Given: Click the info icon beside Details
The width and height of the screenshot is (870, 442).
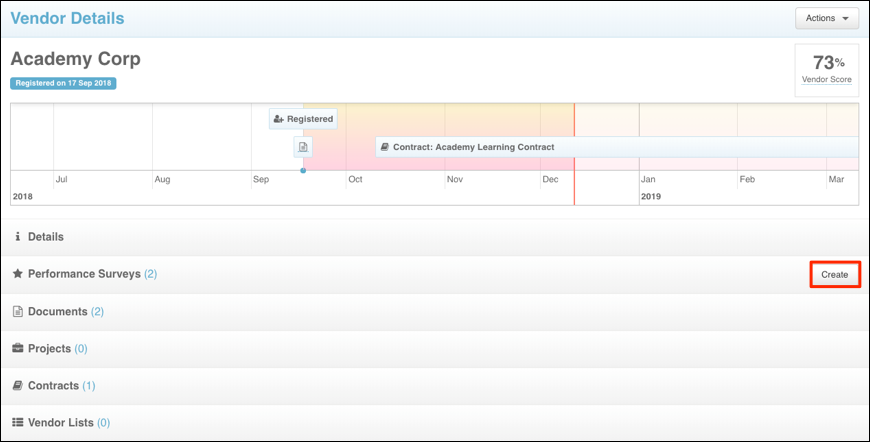Looking at the screenshot, I should coord(17,237).
